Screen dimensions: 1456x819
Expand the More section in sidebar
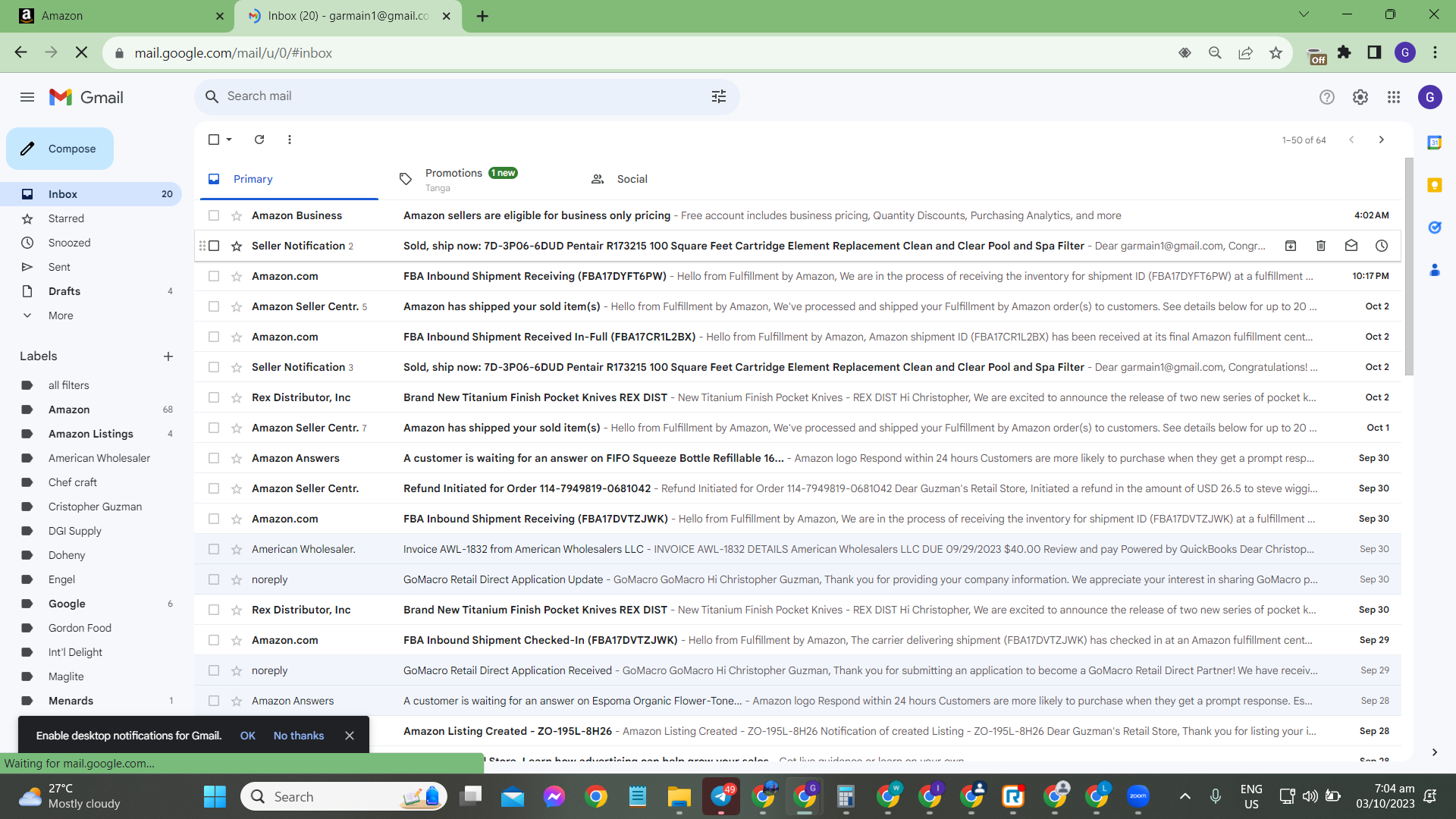tap(61, 315)
